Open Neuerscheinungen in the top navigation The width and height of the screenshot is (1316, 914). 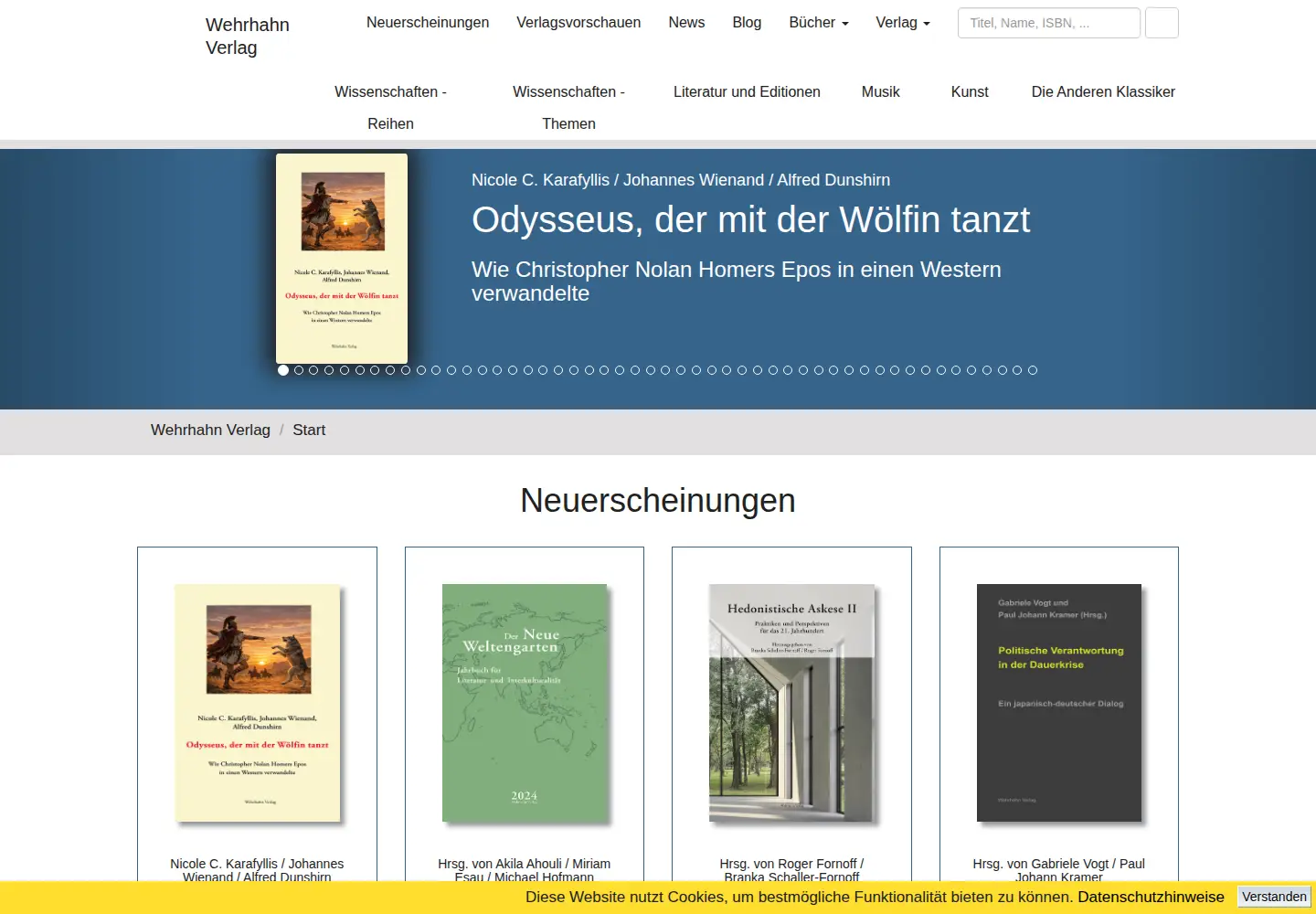click(428, 23)
